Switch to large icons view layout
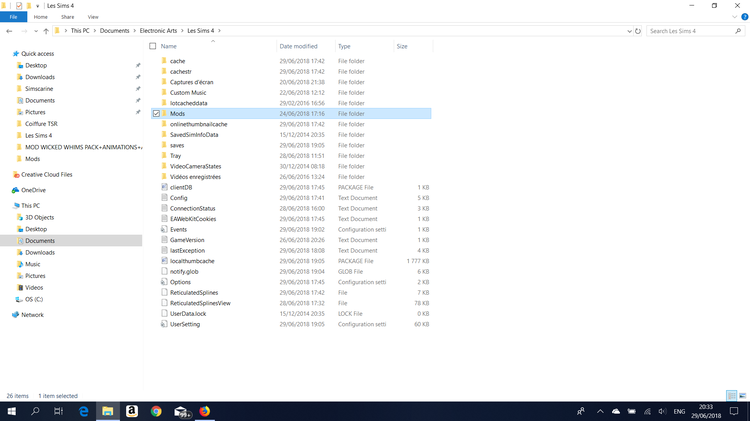 click(742, 396)
